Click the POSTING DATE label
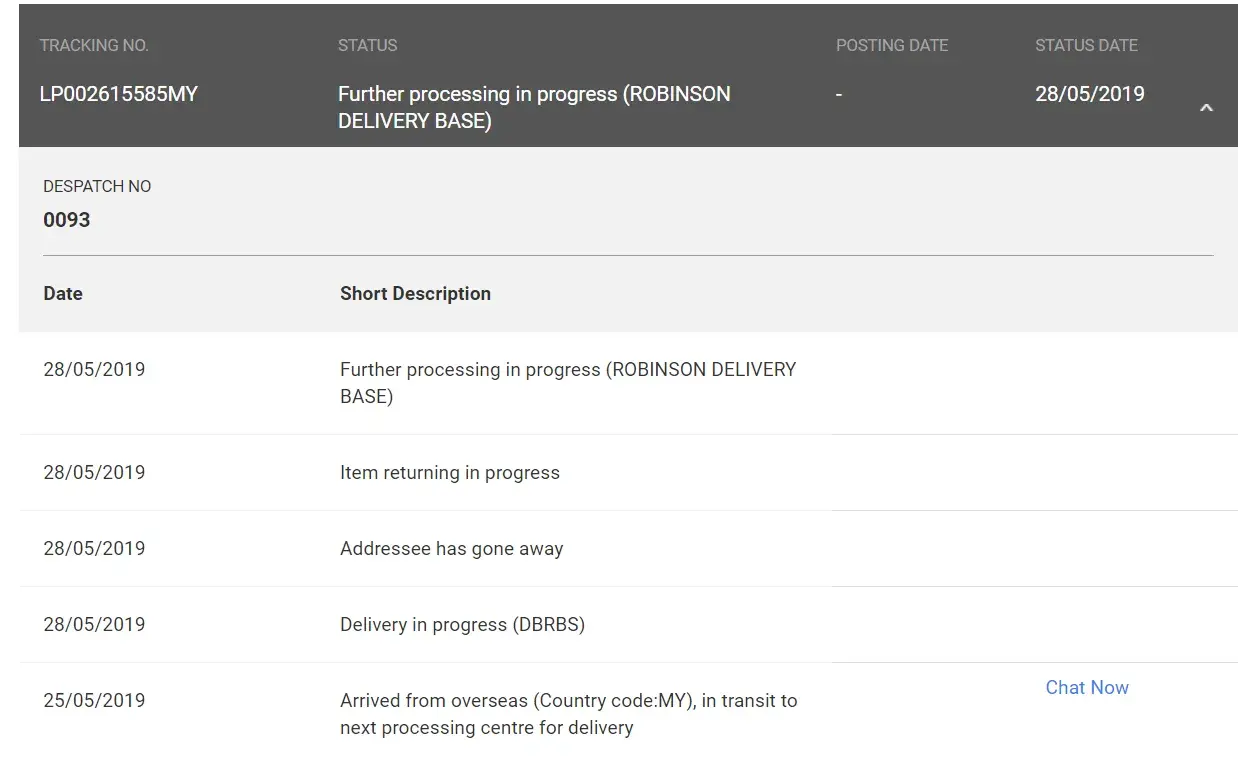This screenshot has width=1238, height=762. point(891,45)
